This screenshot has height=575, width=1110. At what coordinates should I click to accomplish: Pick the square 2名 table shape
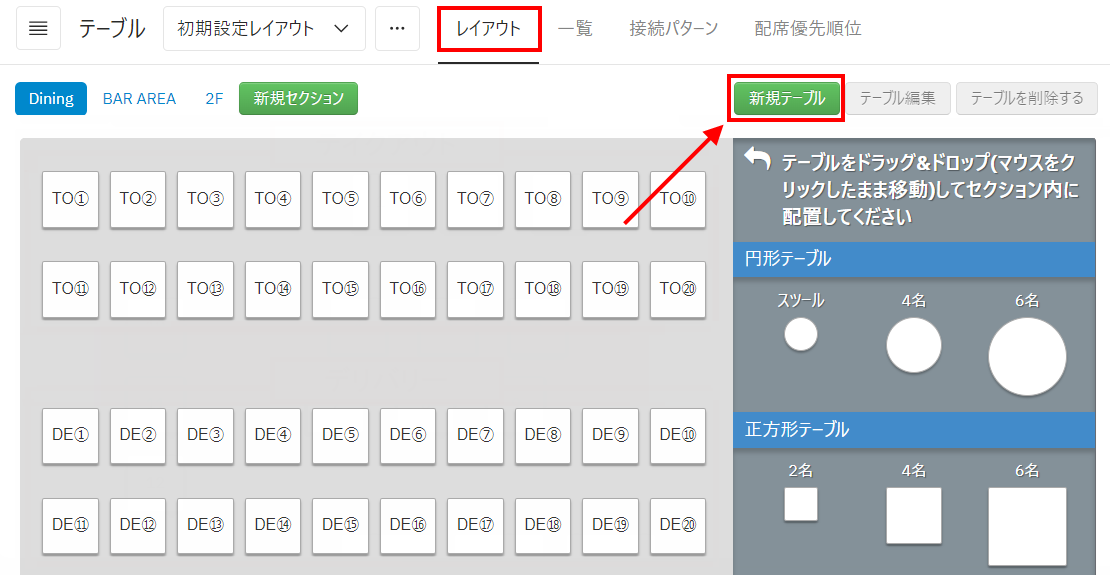pyautogui.click(x=801, y=504)
